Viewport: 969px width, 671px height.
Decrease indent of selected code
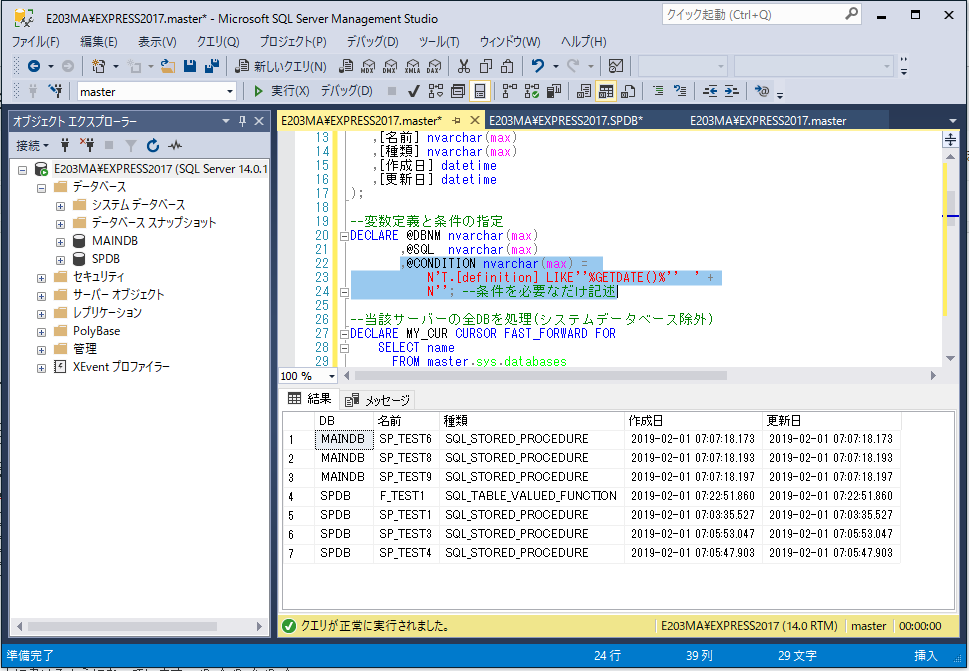[709, 91]
